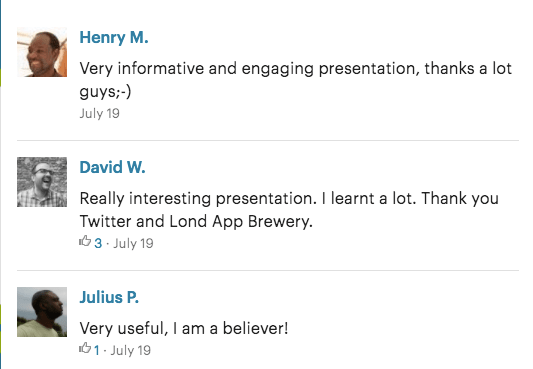Click July 19 date under David's comment
The width and height of the screenshot is (533, 369).
pyautogui.click(x=133, y=243)
